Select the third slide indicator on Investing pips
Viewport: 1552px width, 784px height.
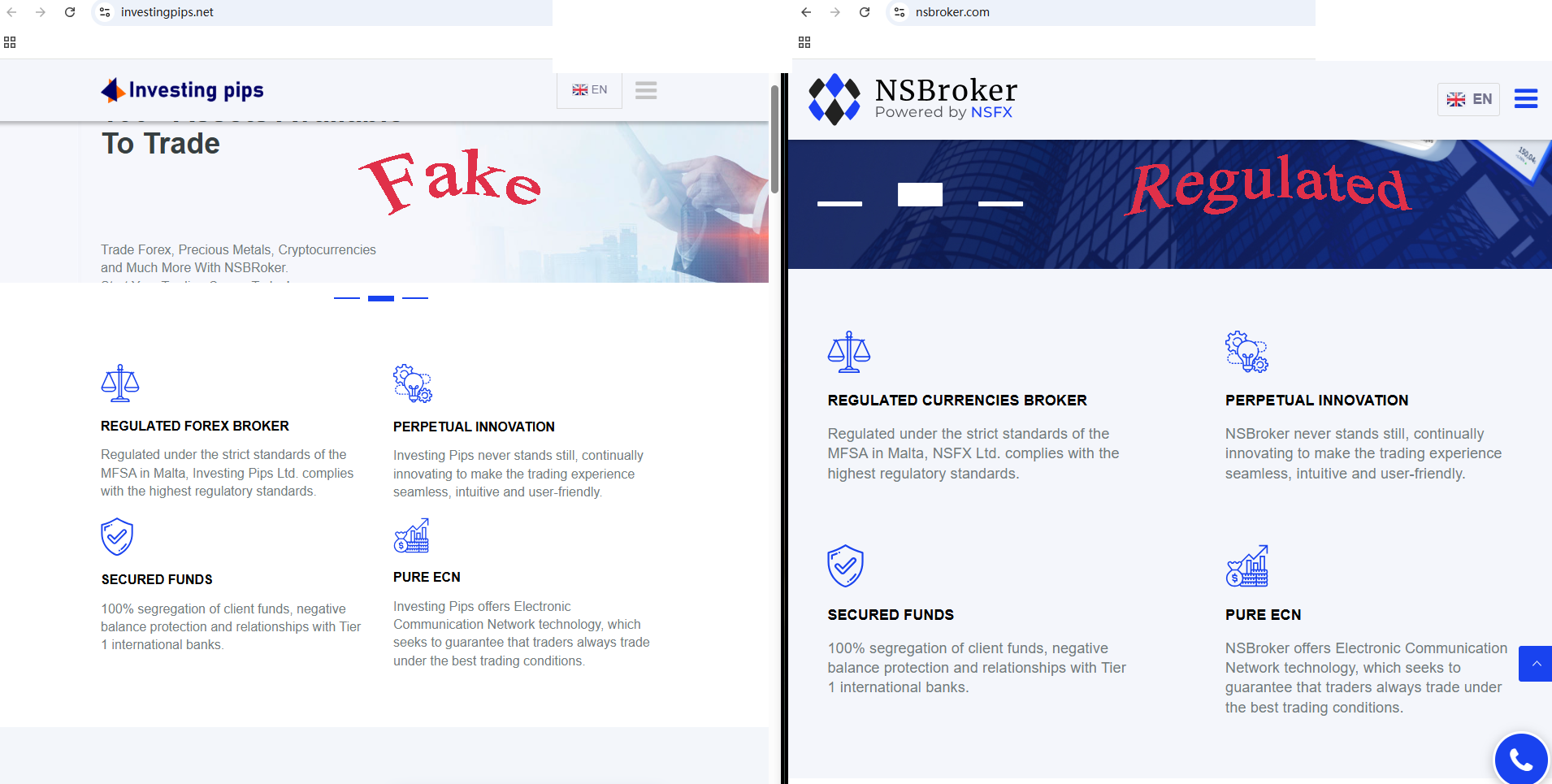(x=415, y=298)
